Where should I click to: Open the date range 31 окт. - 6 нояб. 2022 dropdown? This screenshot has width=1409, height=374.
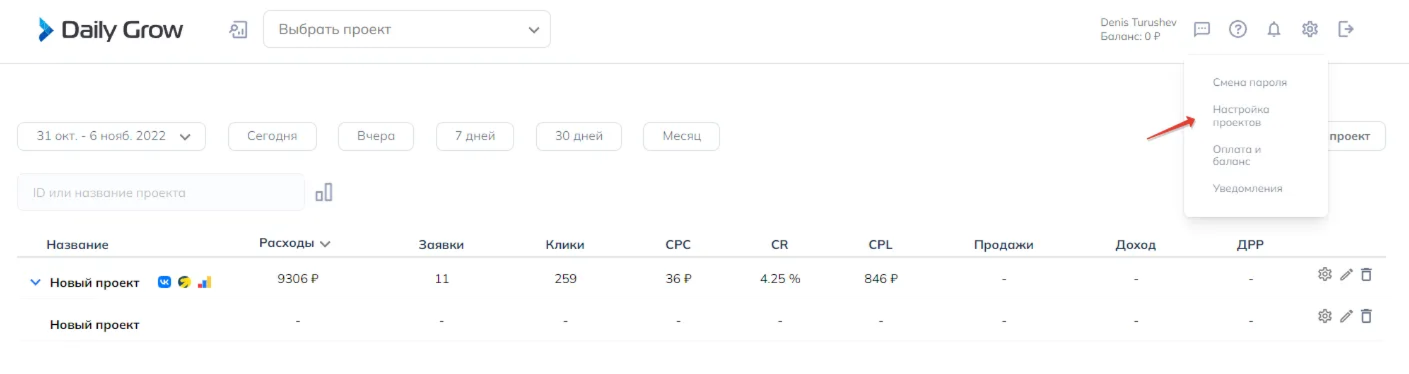click(x=112, y=136)
